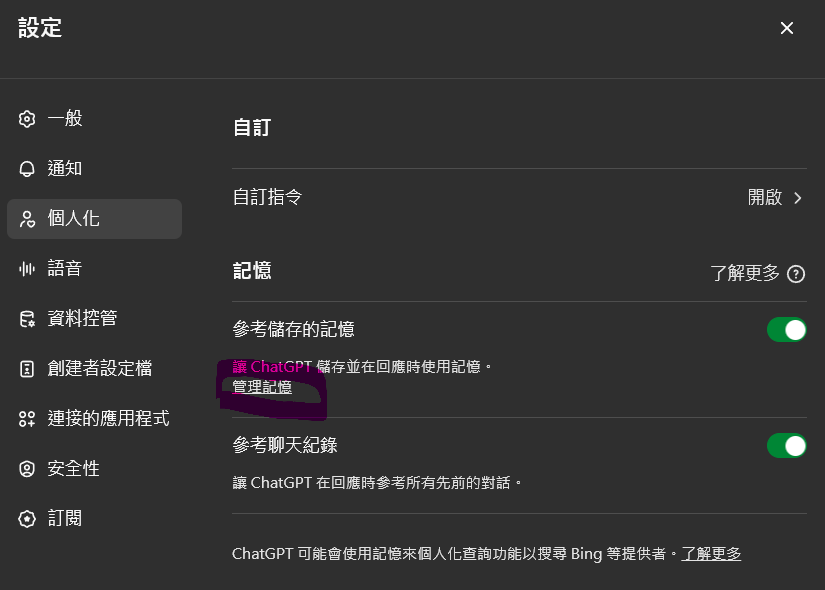Open 了解更多 next to 記憶 heading

[x=744, y=273]
